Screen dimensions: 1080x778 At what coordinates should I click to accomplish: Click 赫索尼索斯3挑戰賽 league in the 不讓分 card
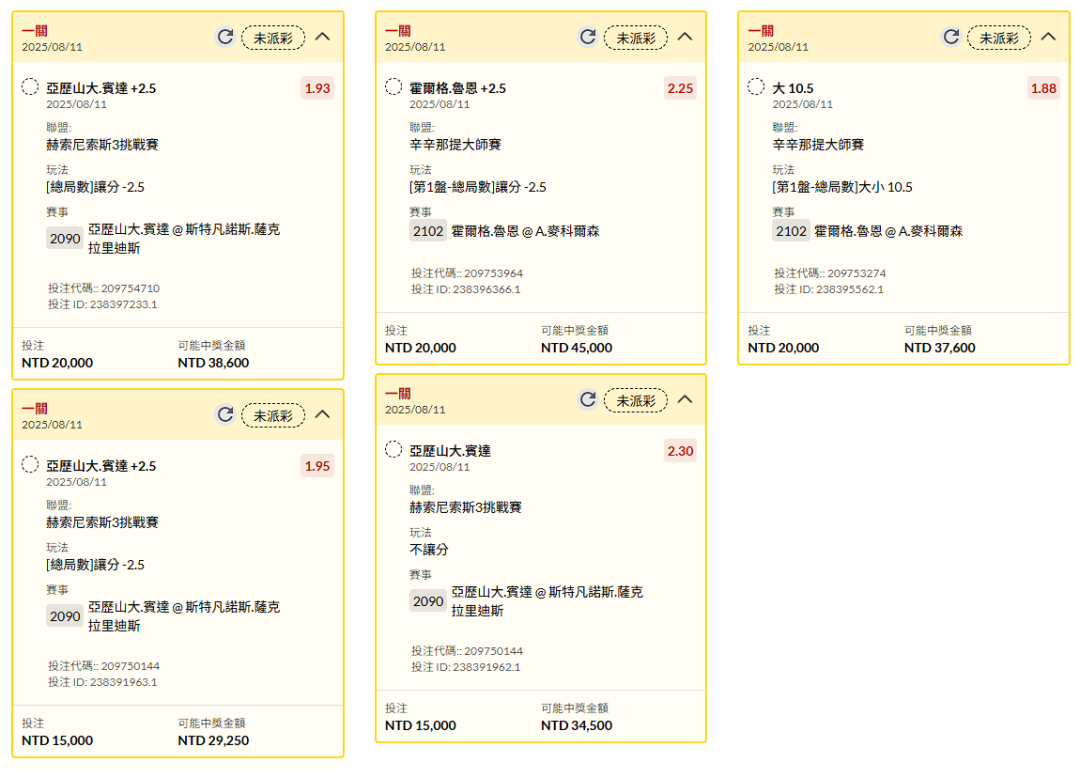pos(465,507)
